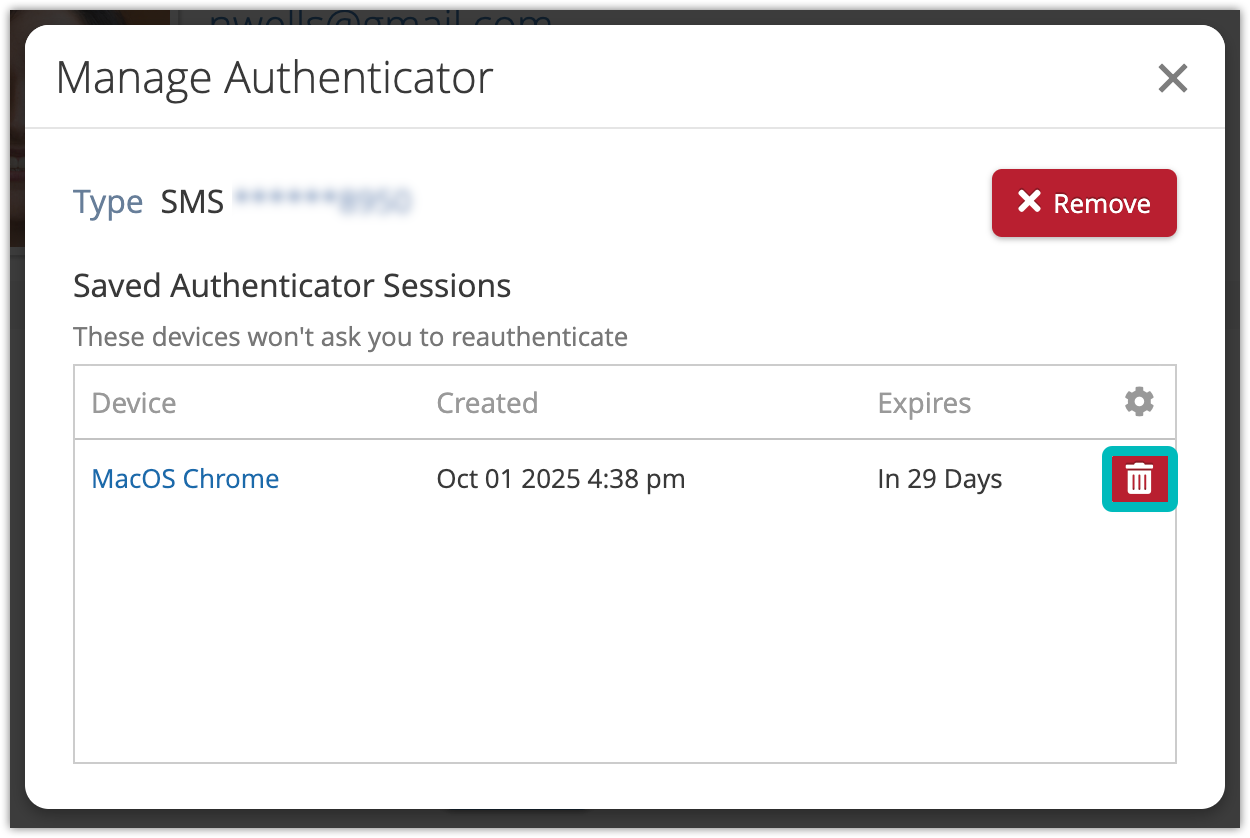1250x838 pixels.
Task: Close the Manage Authenticator dialog
Action: pos(1172,78)
